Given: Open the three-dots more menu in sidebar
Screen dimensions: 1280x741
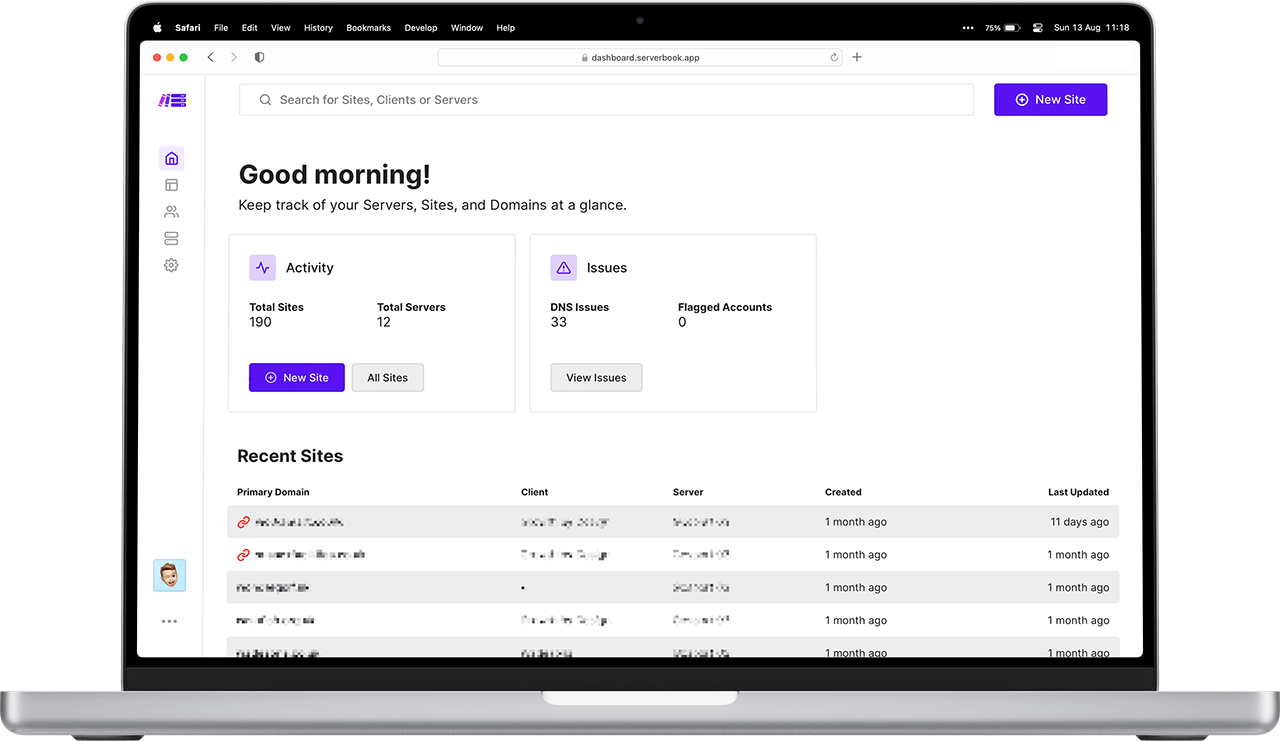Looking at the screenshot, I should pos(169,621).
